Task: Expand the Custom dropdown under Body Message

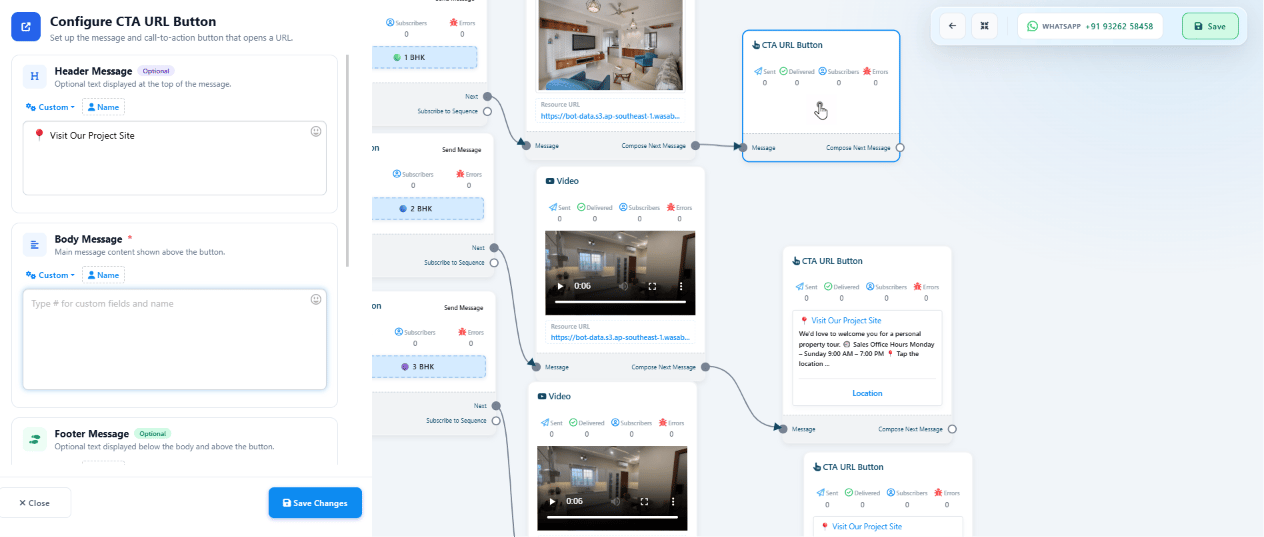Action: point(50,275)
